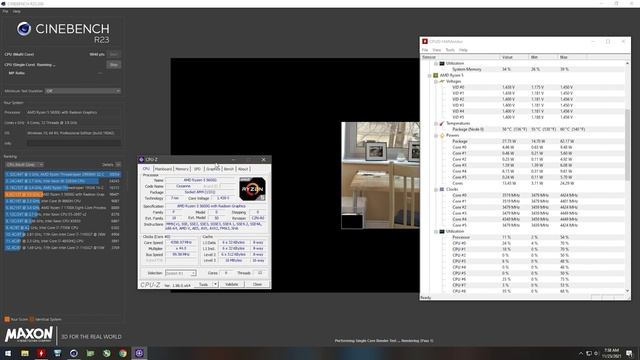The image size is (640, 360).
Task: Click the HWMonitor vertical scrollbar
Action: click(x=627, y=176)
